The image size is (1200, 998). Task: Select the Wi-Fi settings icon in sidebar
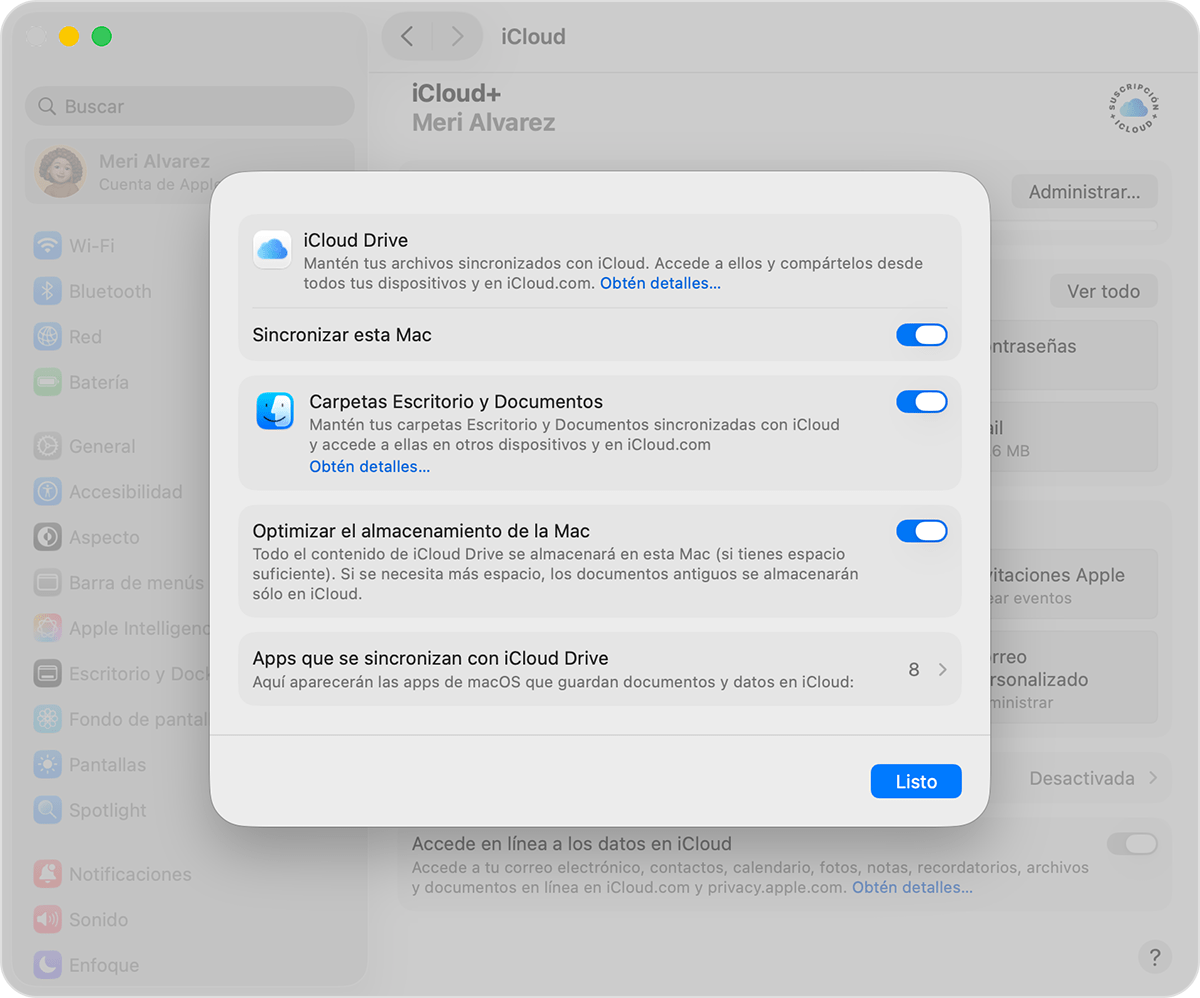pos(47,245)
